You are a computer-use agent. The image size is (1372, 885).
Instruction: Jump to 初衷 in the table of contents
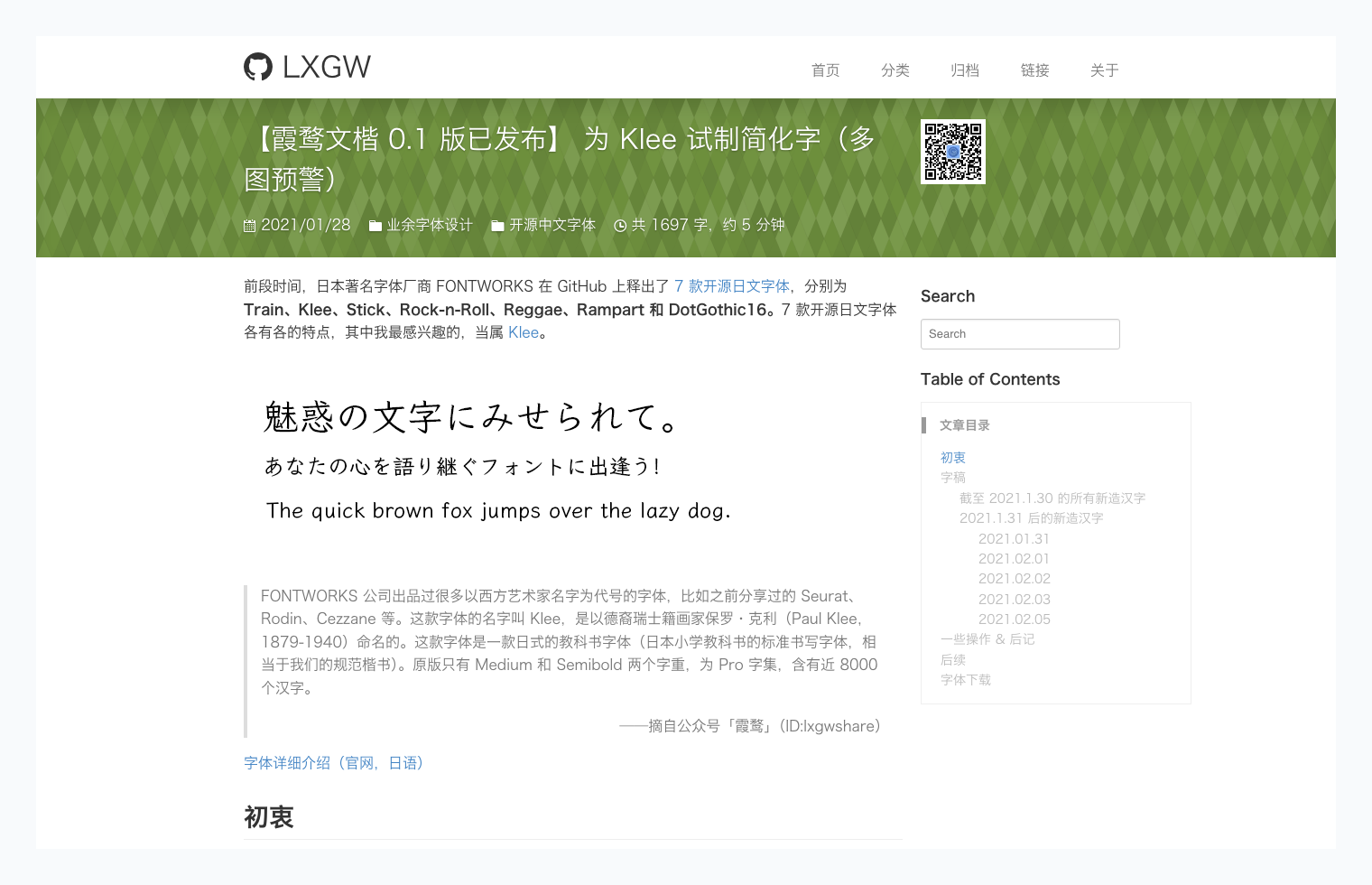click(x=953, y=458)
